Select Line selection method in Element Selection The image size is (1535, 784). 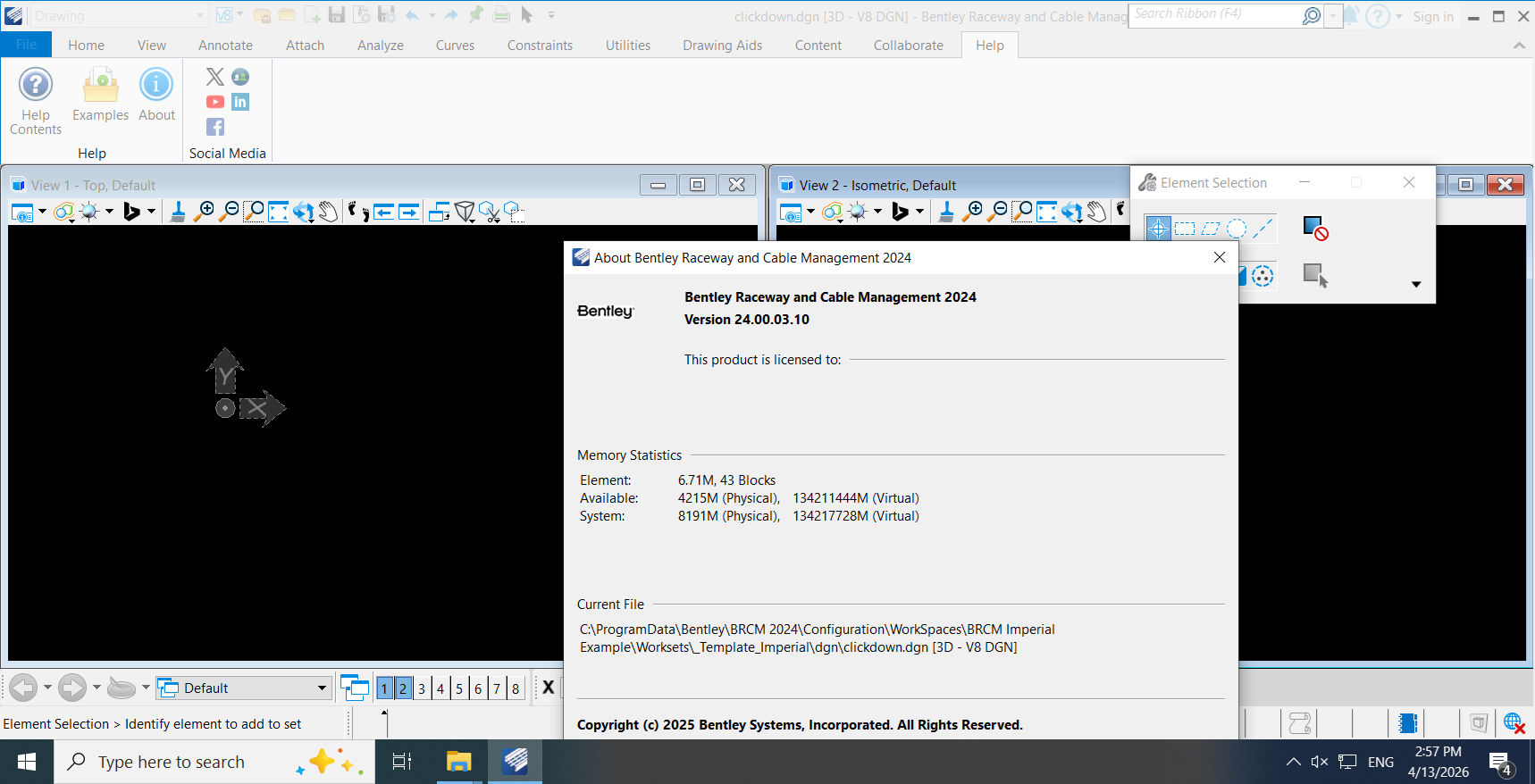[x=1262, y=229]
